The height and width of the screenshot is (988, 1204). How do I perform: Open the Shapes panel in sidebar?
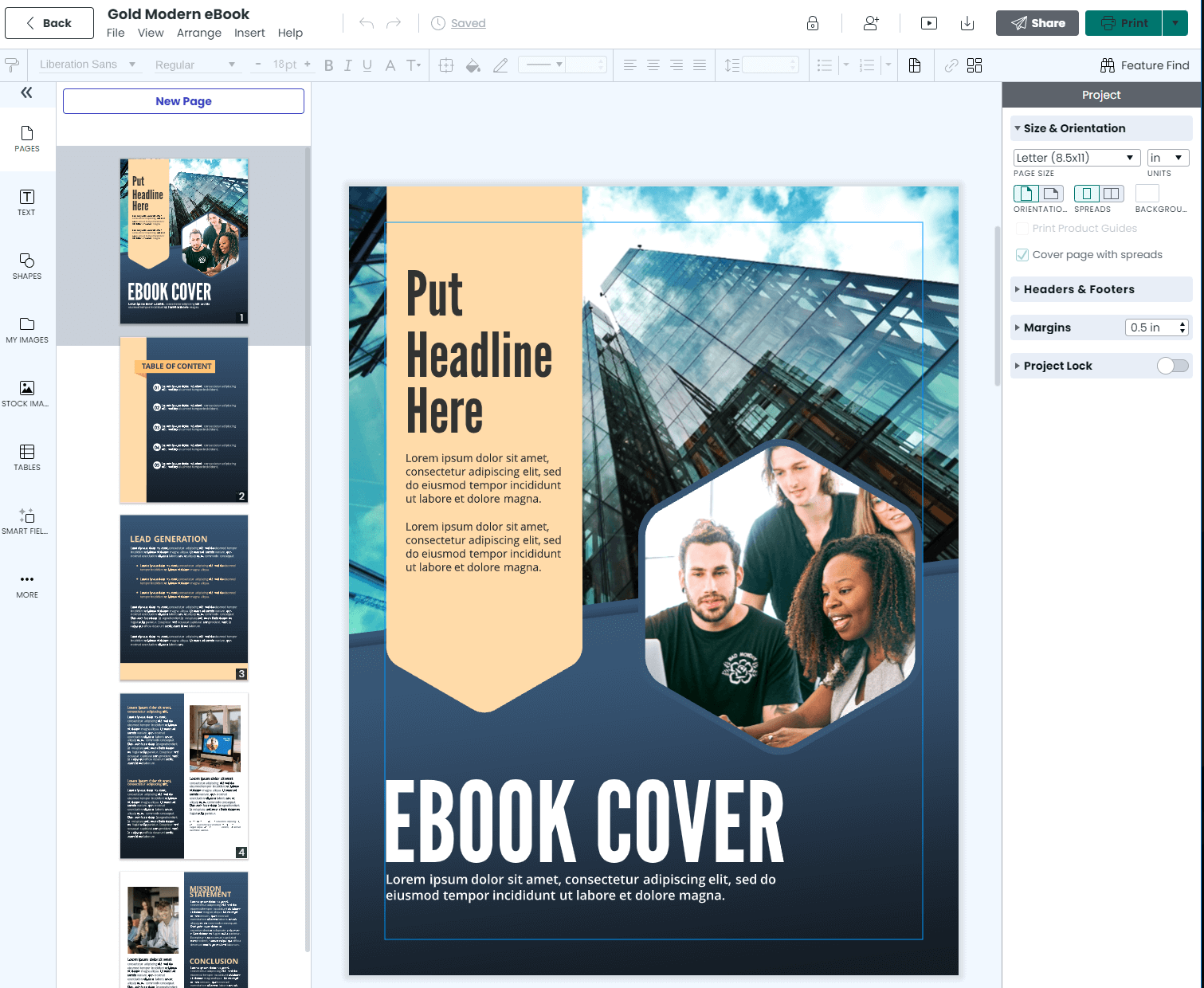26,266
